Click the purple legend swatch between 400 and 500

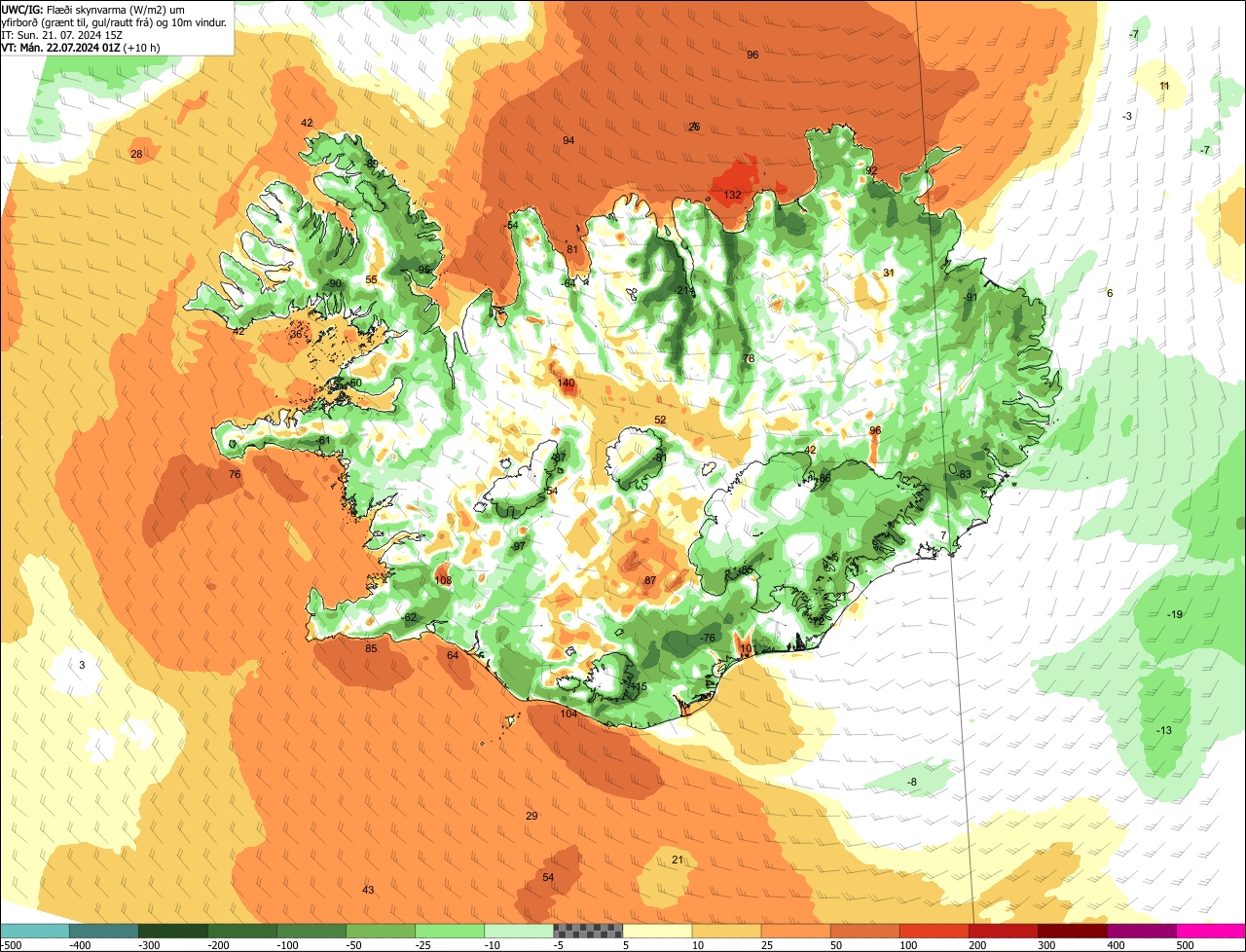(1141, 930)
